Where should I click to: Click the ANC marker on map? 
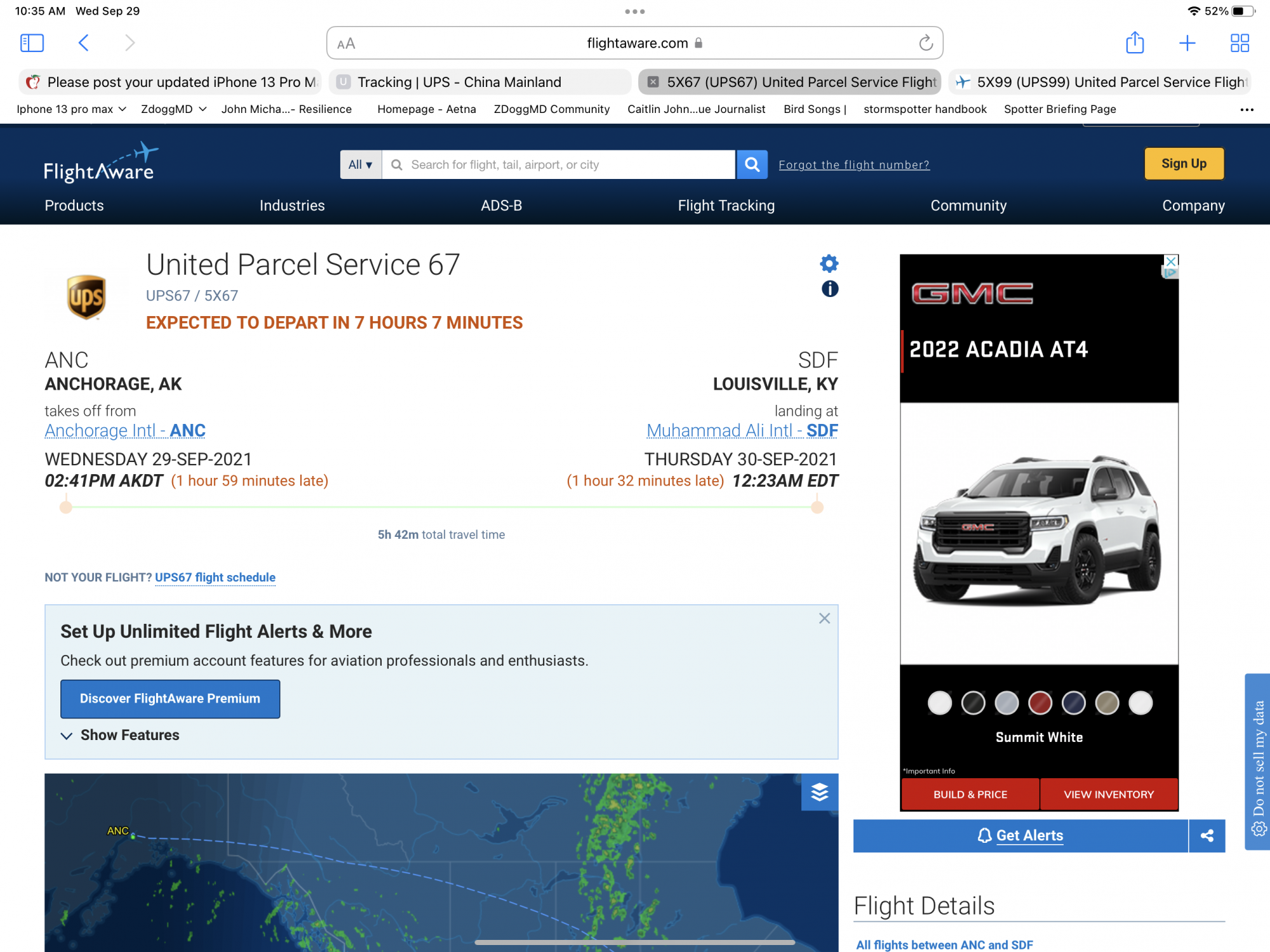133,836
